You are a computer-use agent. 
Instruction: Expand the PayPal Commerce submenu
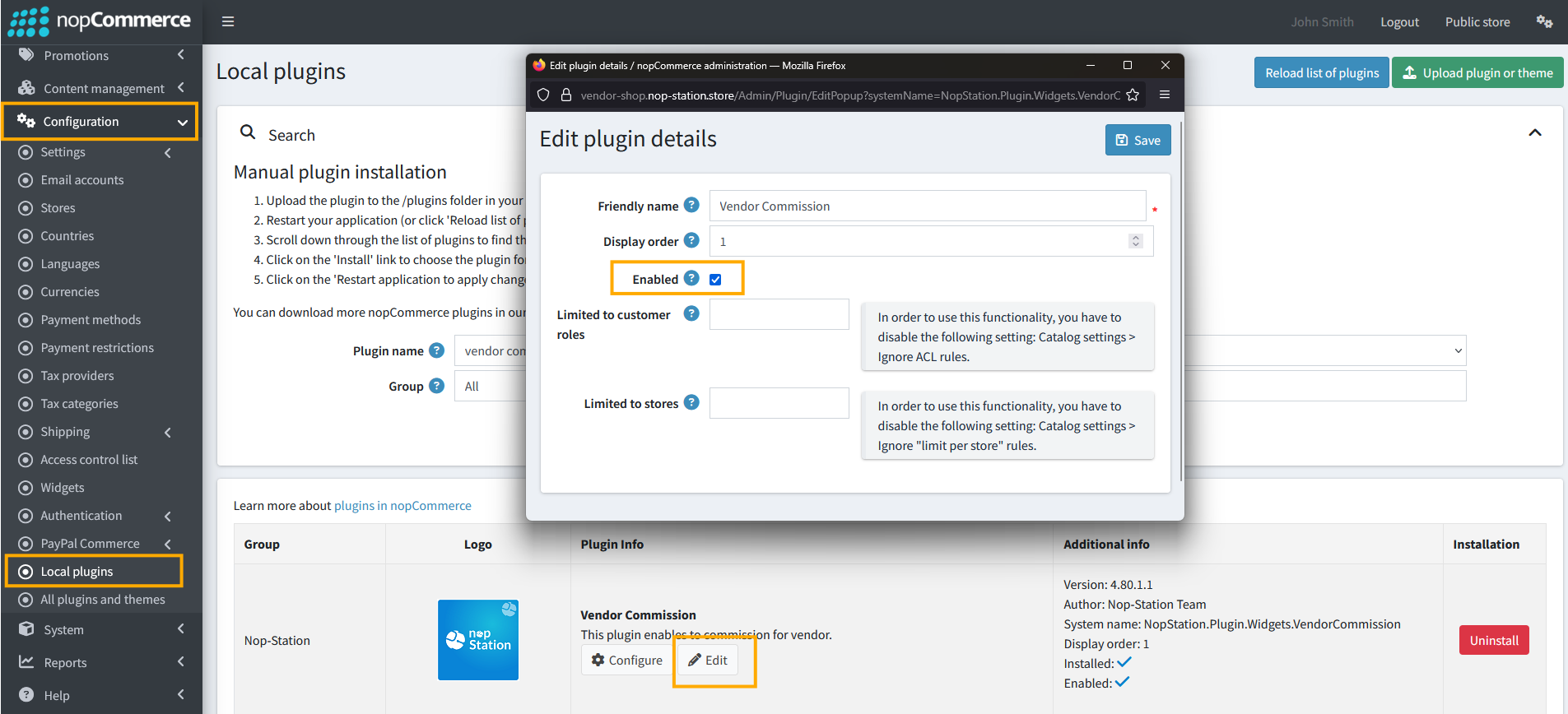click(x=168, y=544)
